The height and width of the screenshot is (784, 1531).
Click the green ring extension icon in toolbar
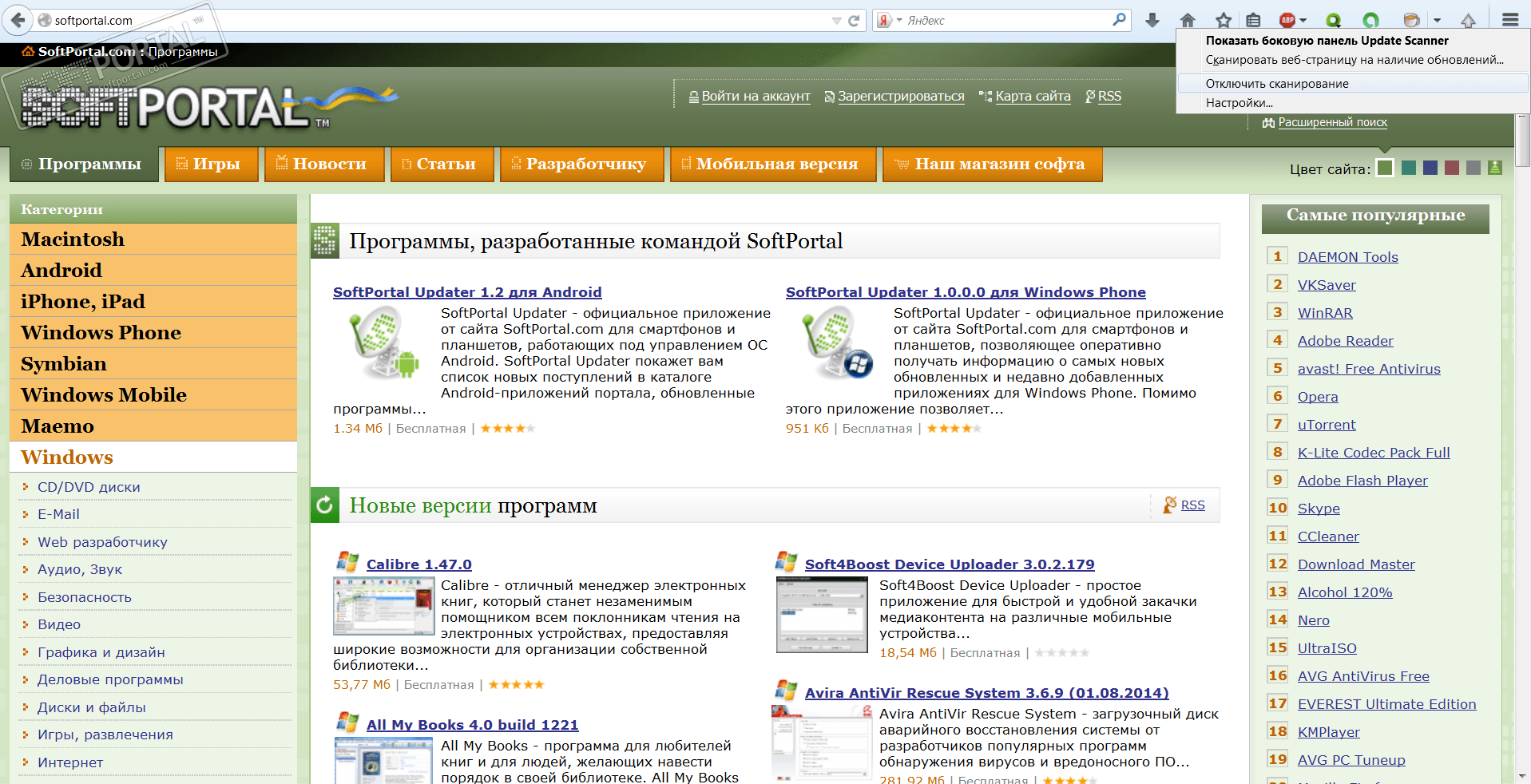[x=1370, y=20]
